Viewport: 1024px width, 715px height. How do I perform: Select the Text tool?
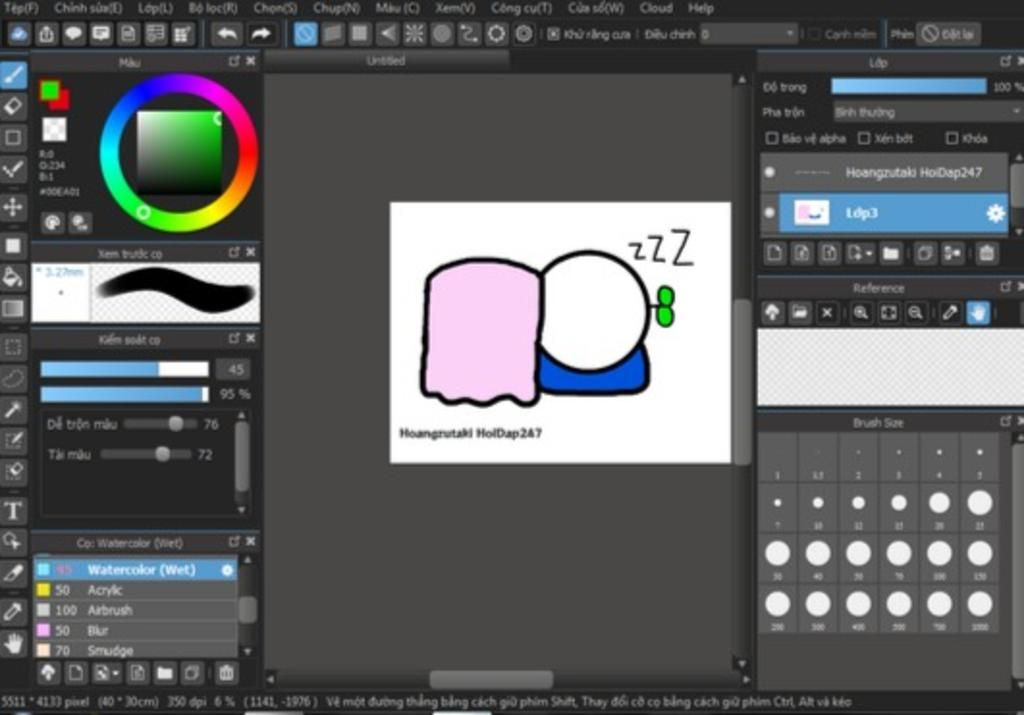click(x=13, y=511)
